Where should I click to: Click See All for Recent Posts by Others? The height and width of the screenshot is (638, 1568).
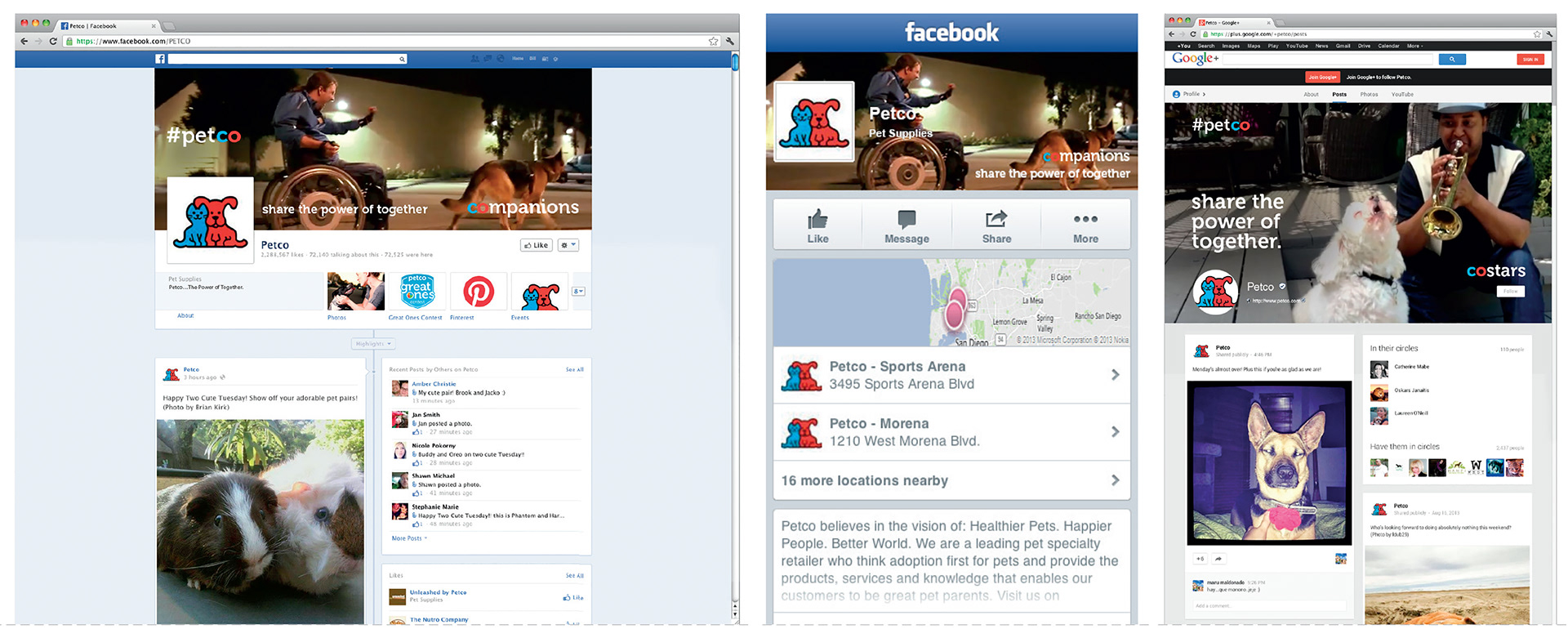[575, 370]
